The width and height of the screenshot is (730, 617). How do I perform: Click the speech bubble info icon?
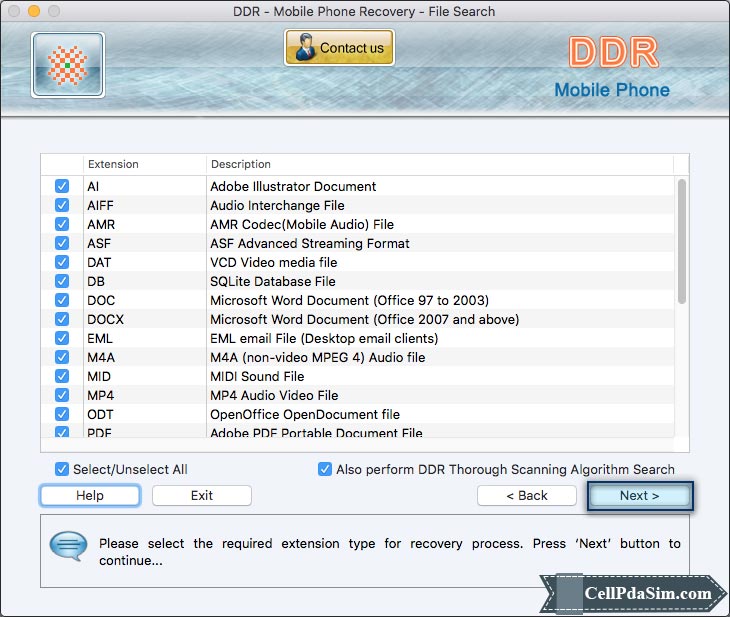pyautogui.click(x=69, y=546)
